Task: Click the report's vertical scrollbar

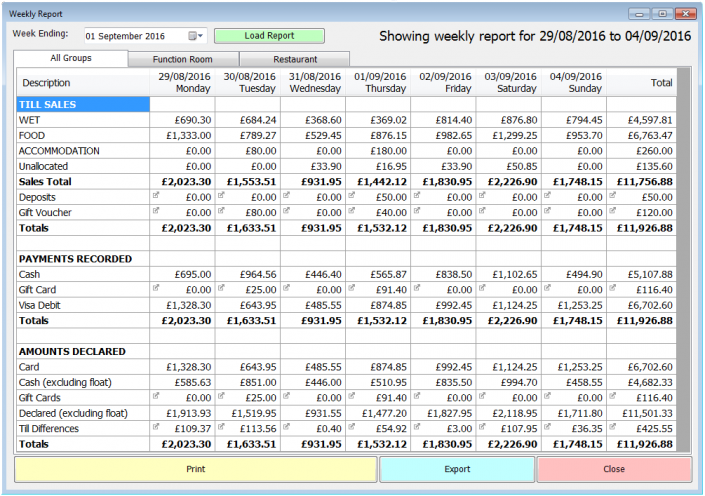Action: [683, 260]
